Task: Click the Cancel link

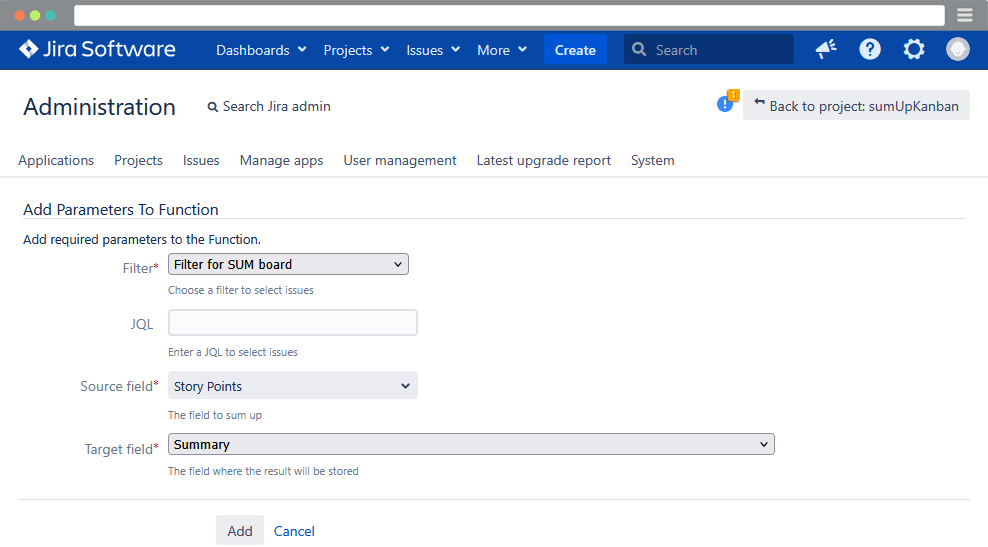Action: (x=294, y=531)
